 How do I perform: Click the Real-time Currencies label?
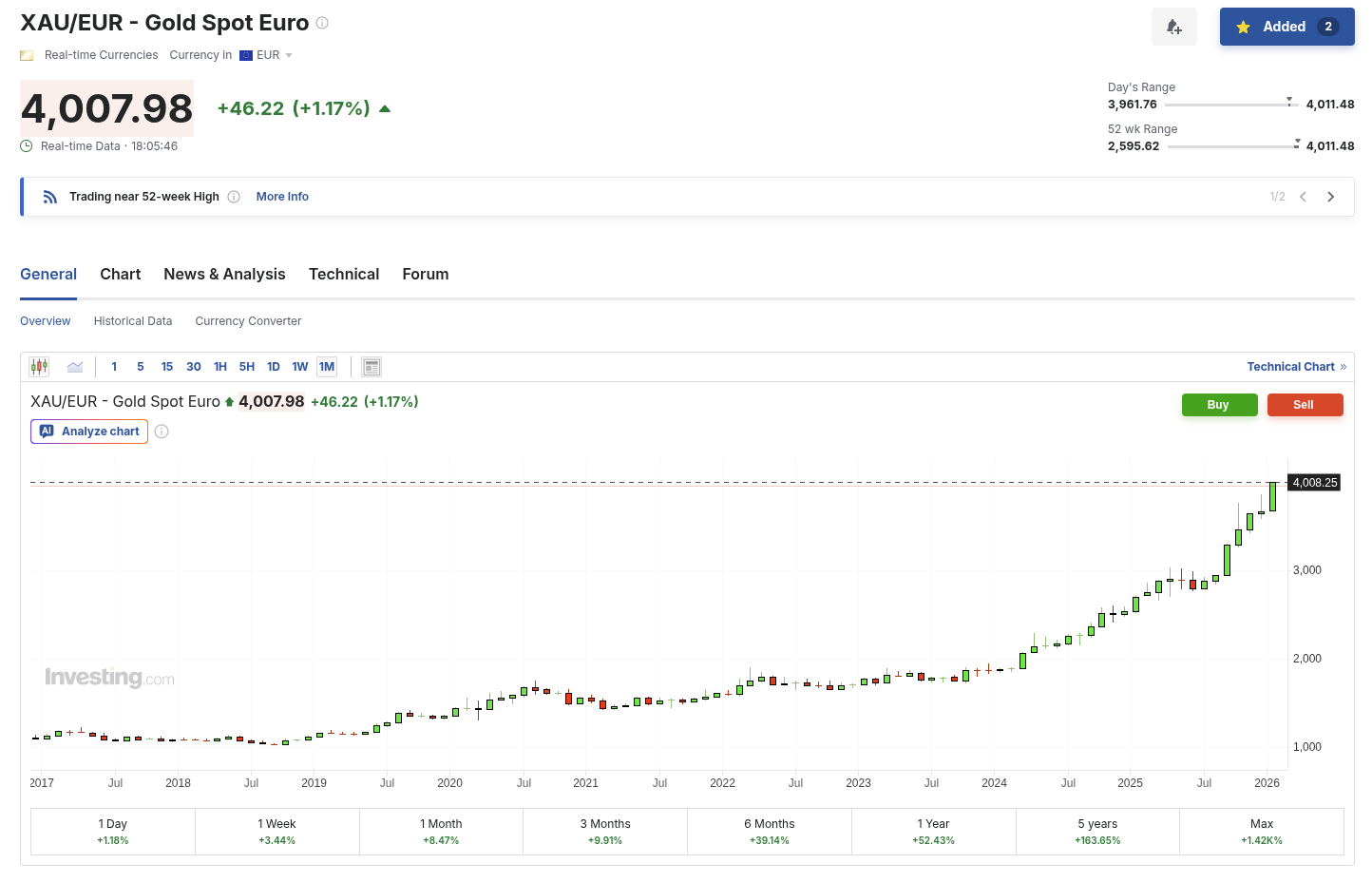click(x=102, y=55)
